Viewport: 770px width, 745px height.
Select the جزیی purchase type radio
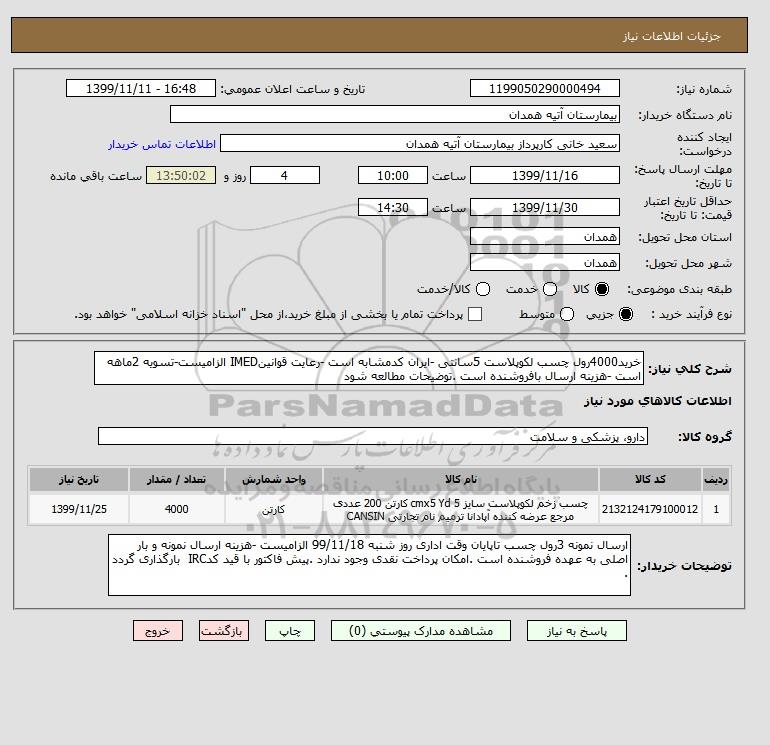coord(626,314)
